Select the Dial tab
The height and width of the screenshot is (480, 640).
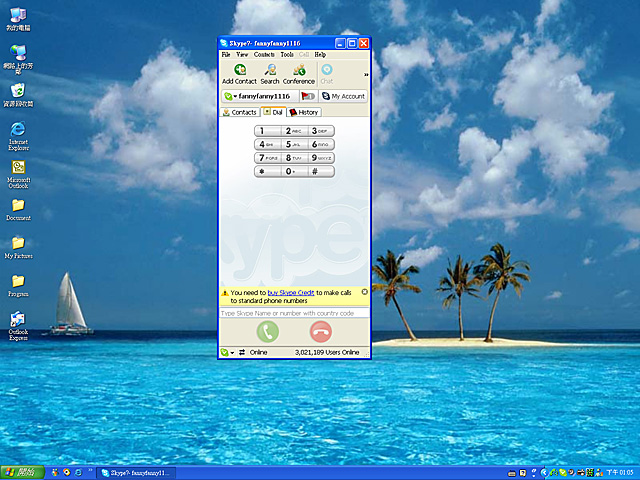[273, 112]
